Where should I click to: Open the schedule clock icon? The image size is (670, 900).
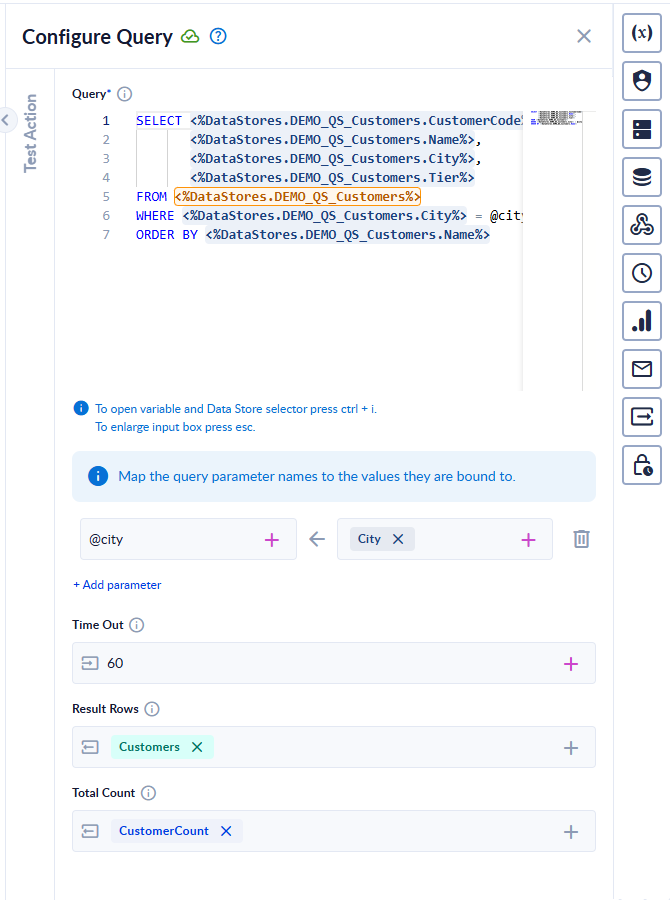(x=642, y=273)
